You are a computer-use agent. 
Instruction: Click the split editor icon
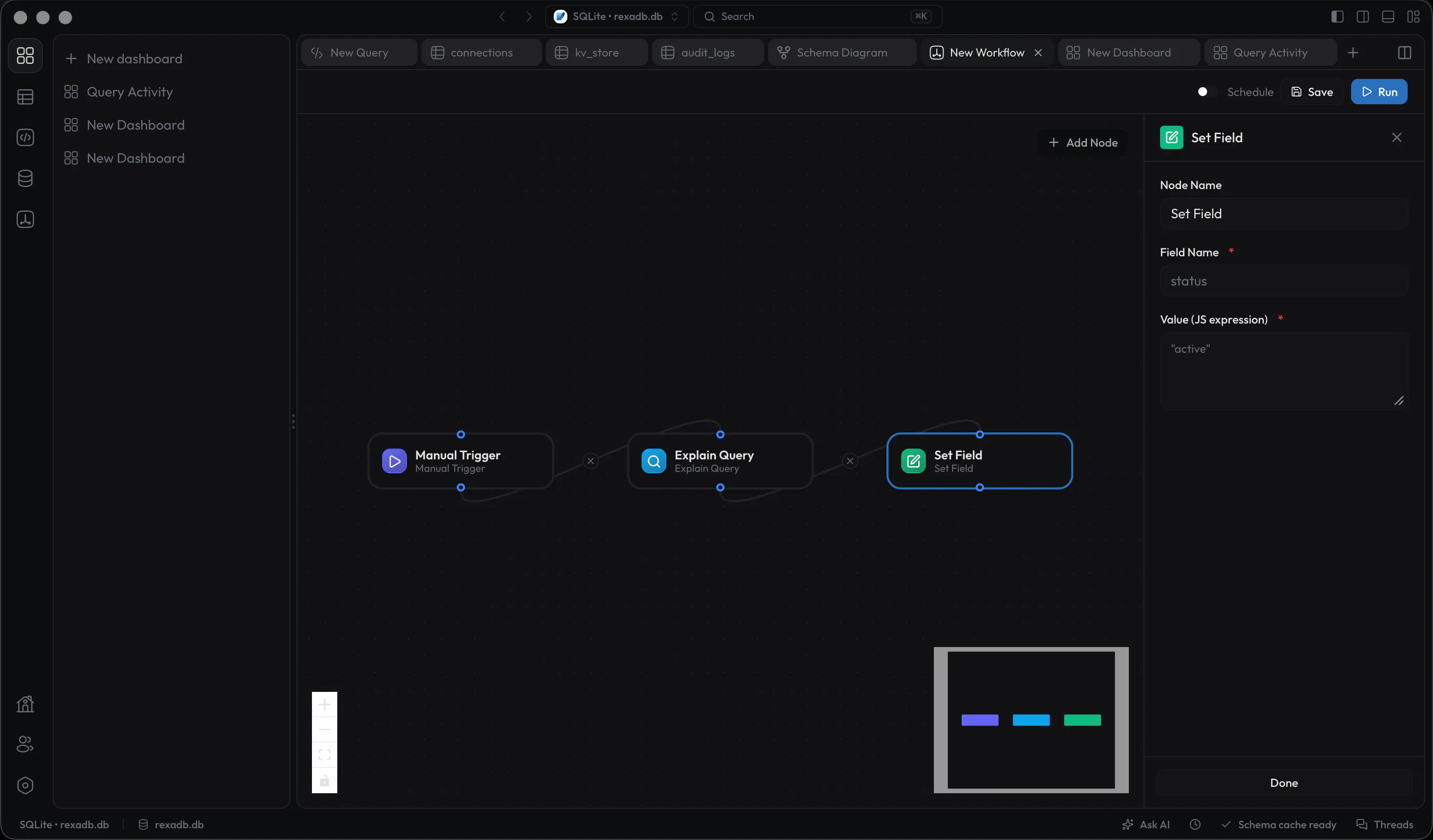(1405, 52)
